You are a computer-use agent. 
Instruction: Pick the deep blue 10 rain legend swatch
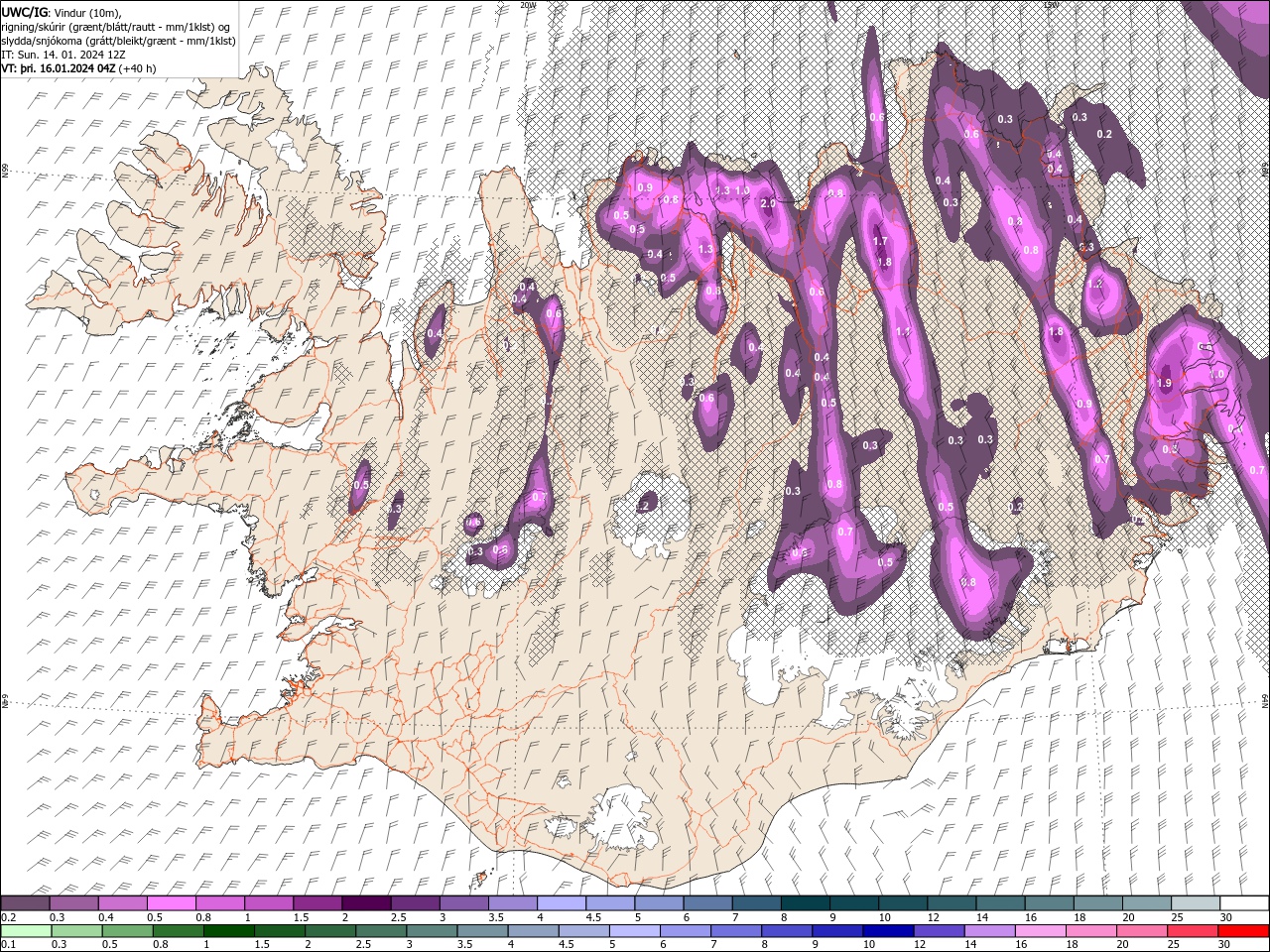[888, 929]
